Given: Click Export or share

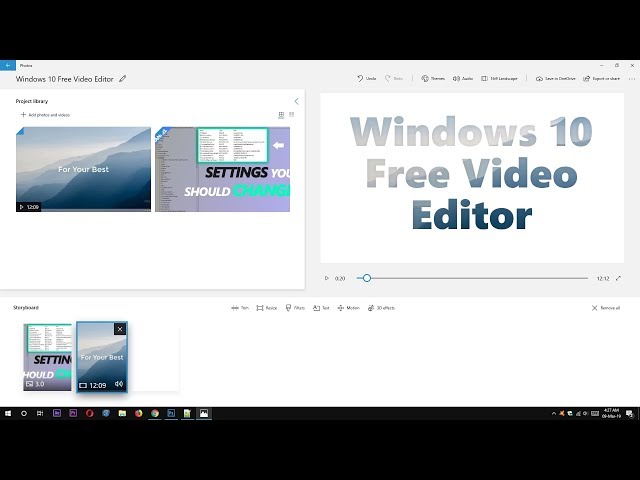Looking at the screenshot, I should pyautogui.click(x=602, y=78).
